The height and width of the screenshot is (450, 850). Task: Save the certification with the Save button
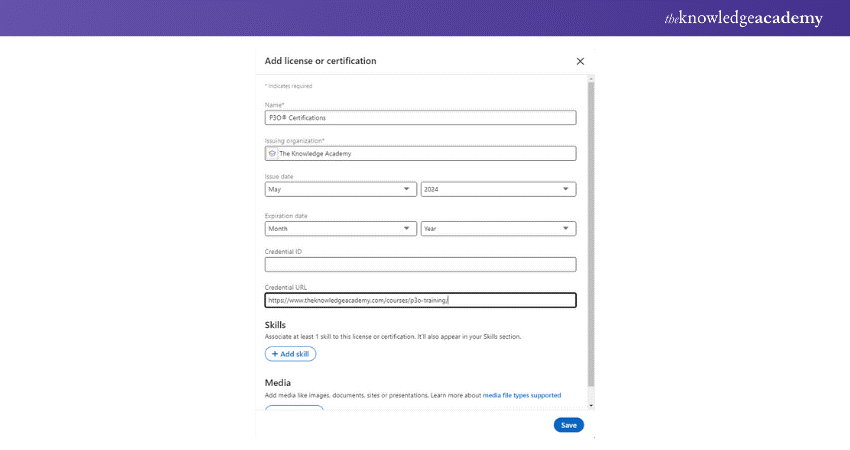point(568,425)
